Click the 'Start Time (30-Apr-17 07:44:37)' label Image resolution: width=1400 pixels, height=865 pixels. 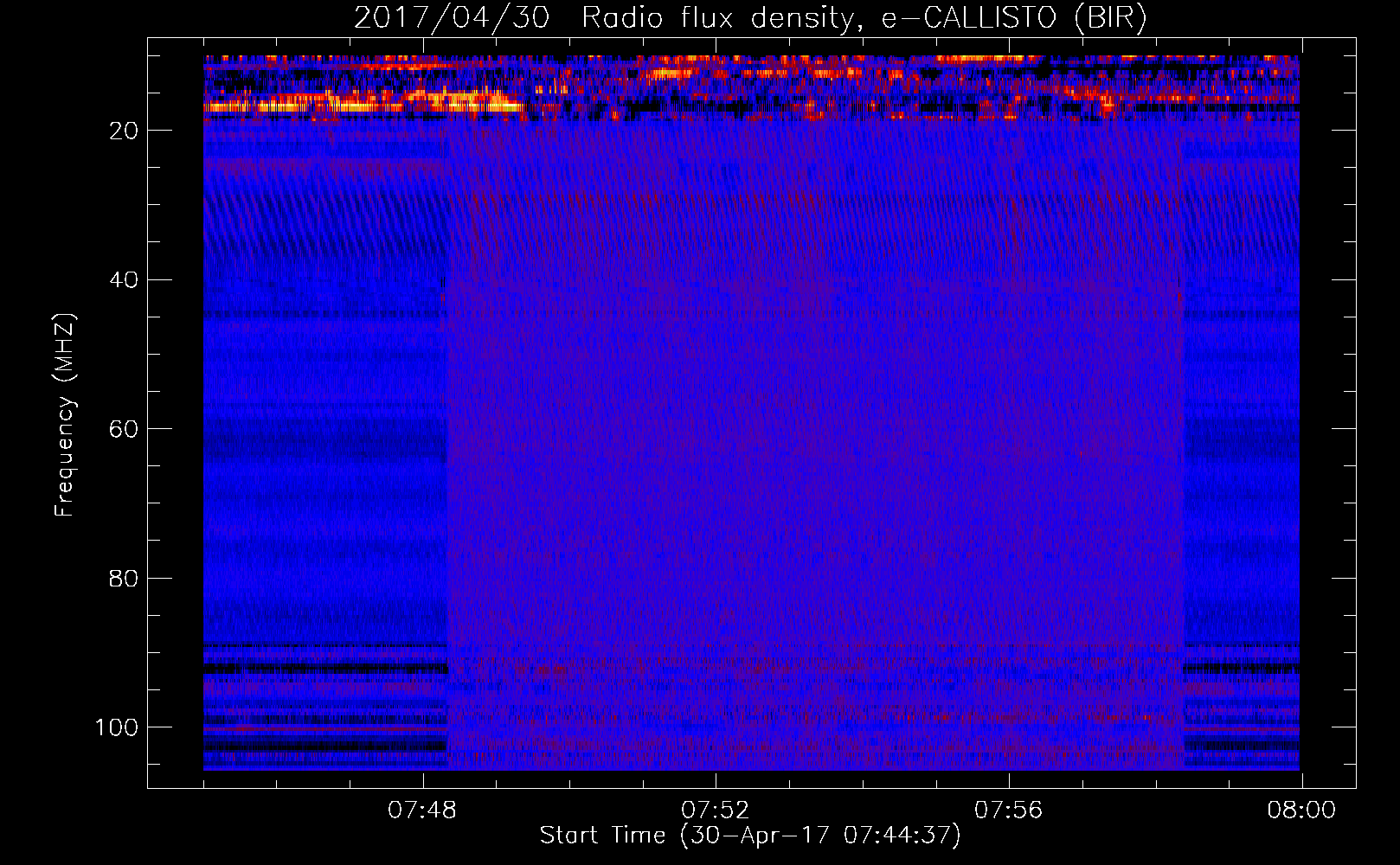(x=750, y=836)
